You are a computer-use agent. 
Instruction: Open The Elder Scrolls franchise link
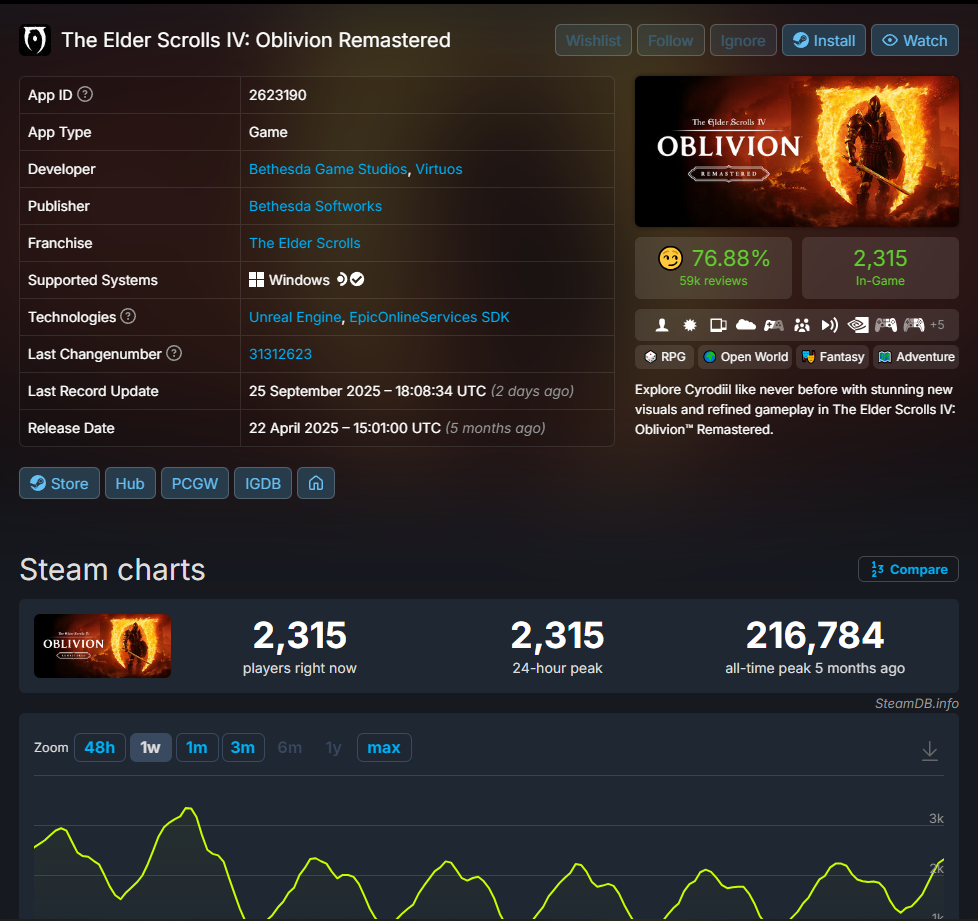[304, 243]
